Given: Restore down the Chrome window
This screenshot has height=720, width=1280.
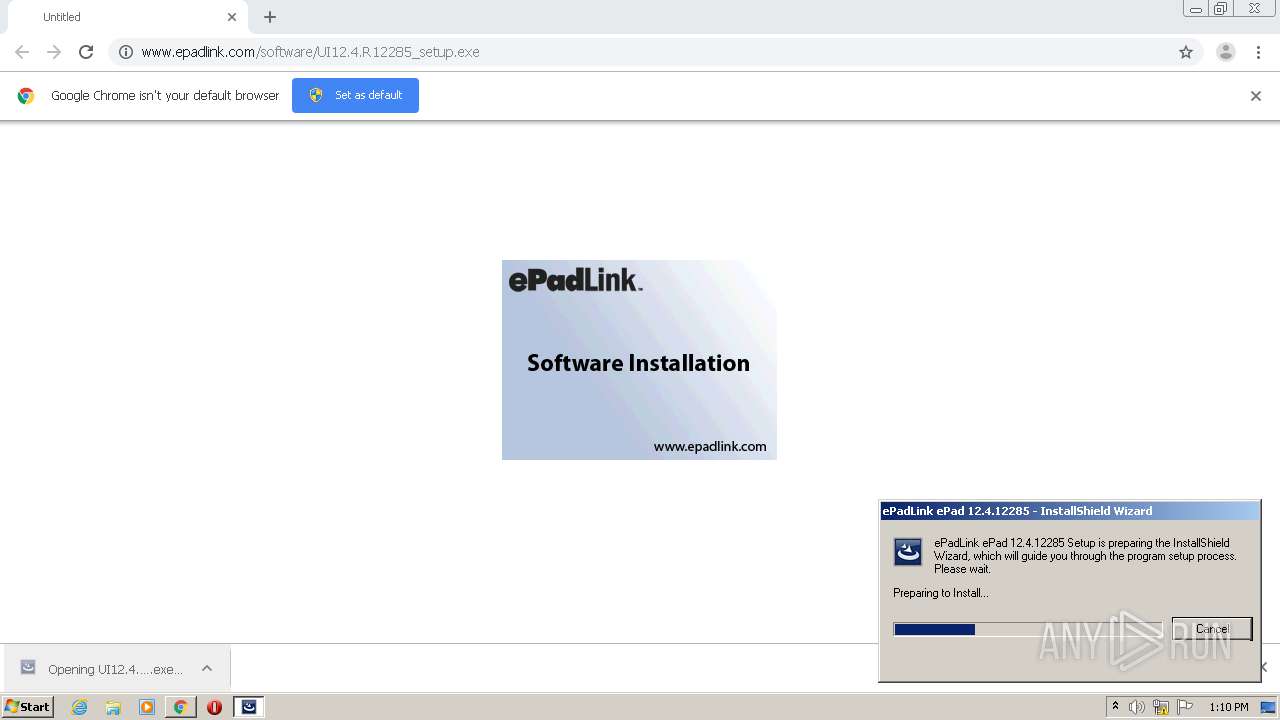Looking at the screenshot, I should click(x=1221, y=9).
